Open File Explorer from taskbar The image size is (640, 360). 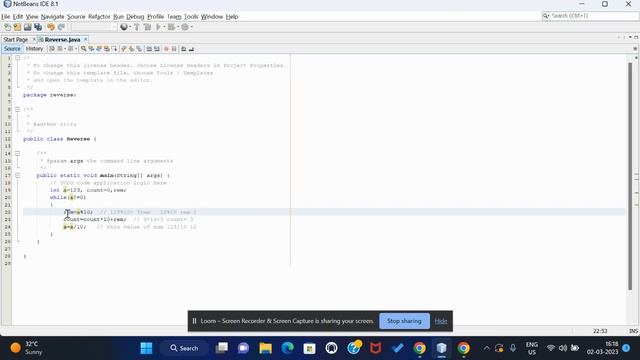265,348
